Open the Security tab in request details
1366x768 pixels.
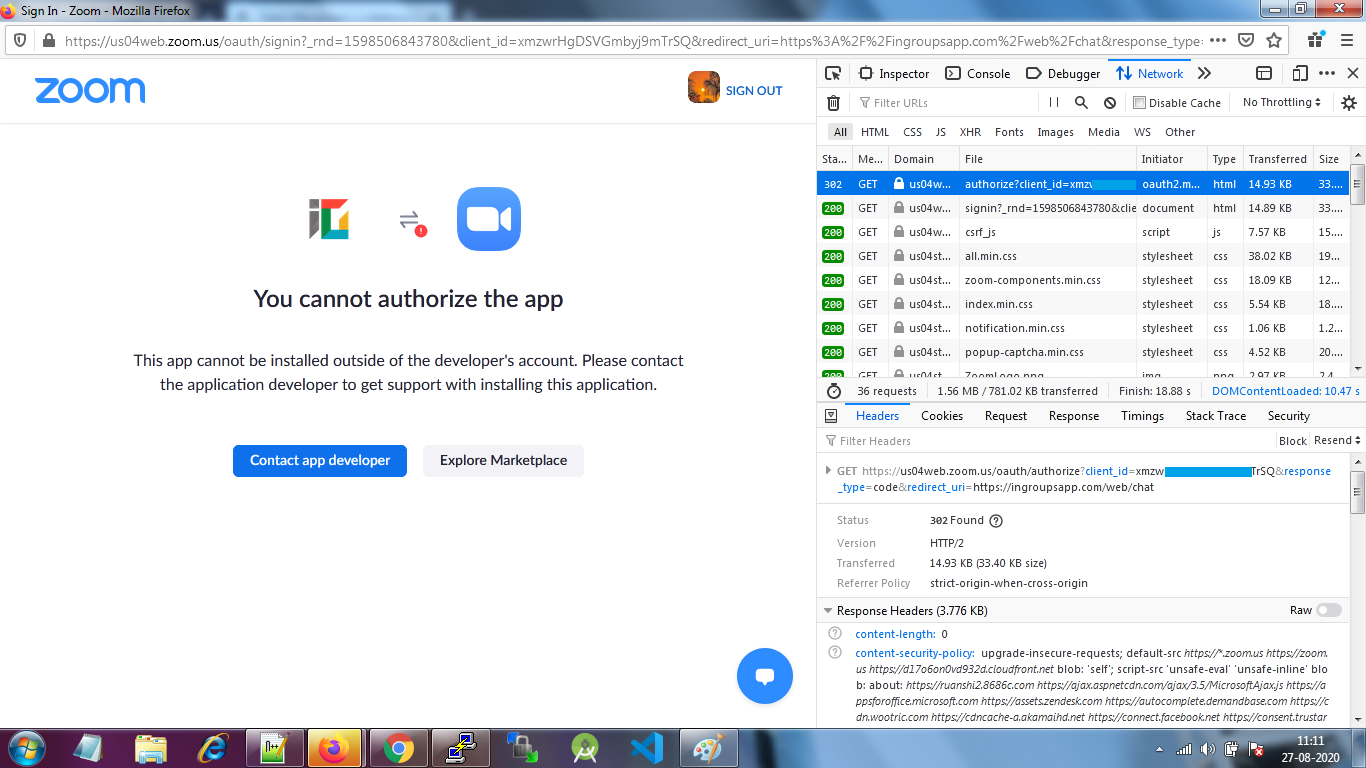click(1289, 416)
